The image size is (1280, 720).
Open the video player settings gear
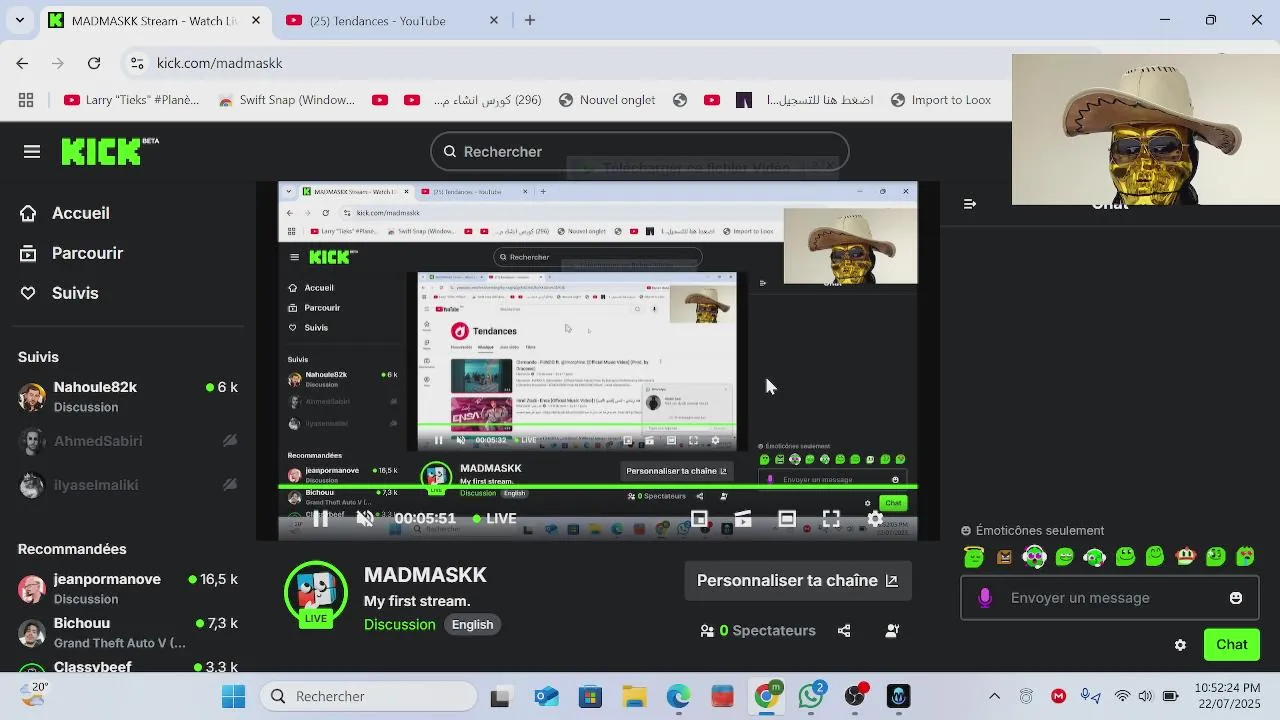[x=875, y=518]
